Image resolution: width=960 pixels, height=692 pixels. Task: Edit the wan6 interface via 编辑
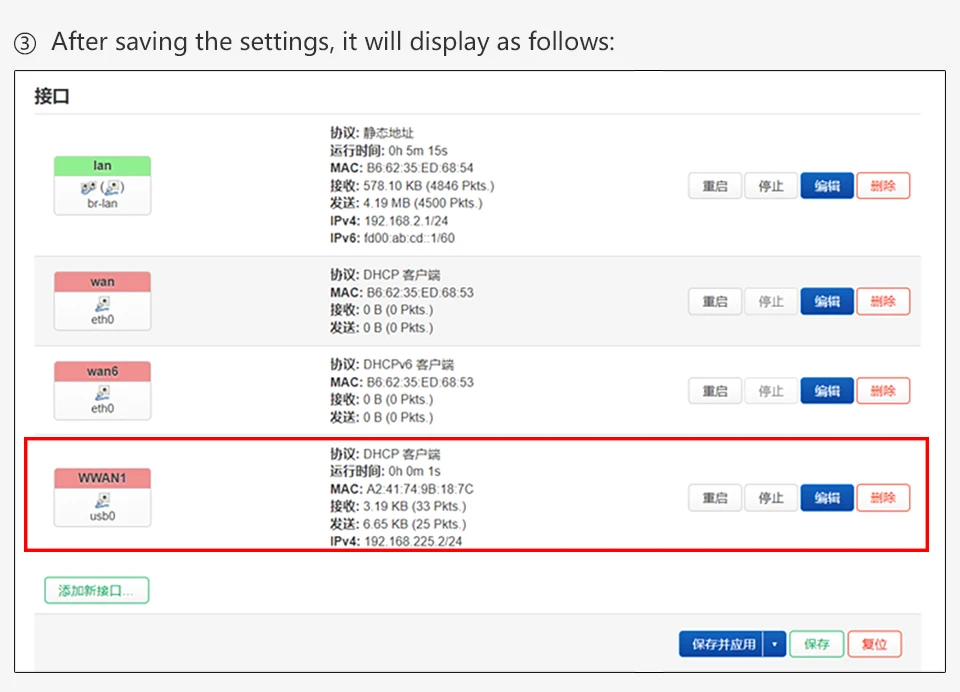click(x=827, y=391)
